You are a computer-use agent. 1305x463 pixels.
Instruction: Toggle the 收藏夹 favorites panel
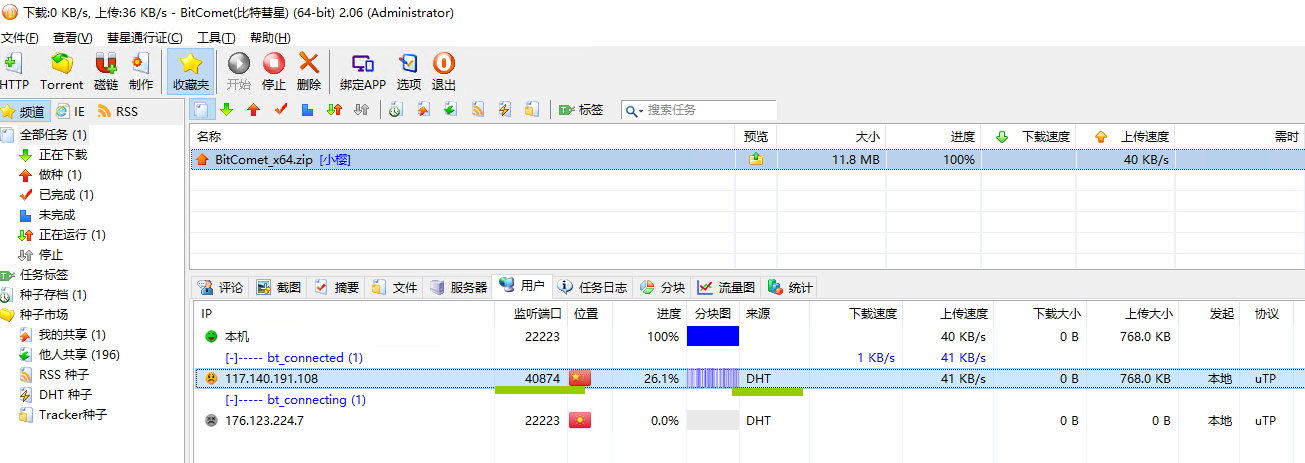click(191, 71)
